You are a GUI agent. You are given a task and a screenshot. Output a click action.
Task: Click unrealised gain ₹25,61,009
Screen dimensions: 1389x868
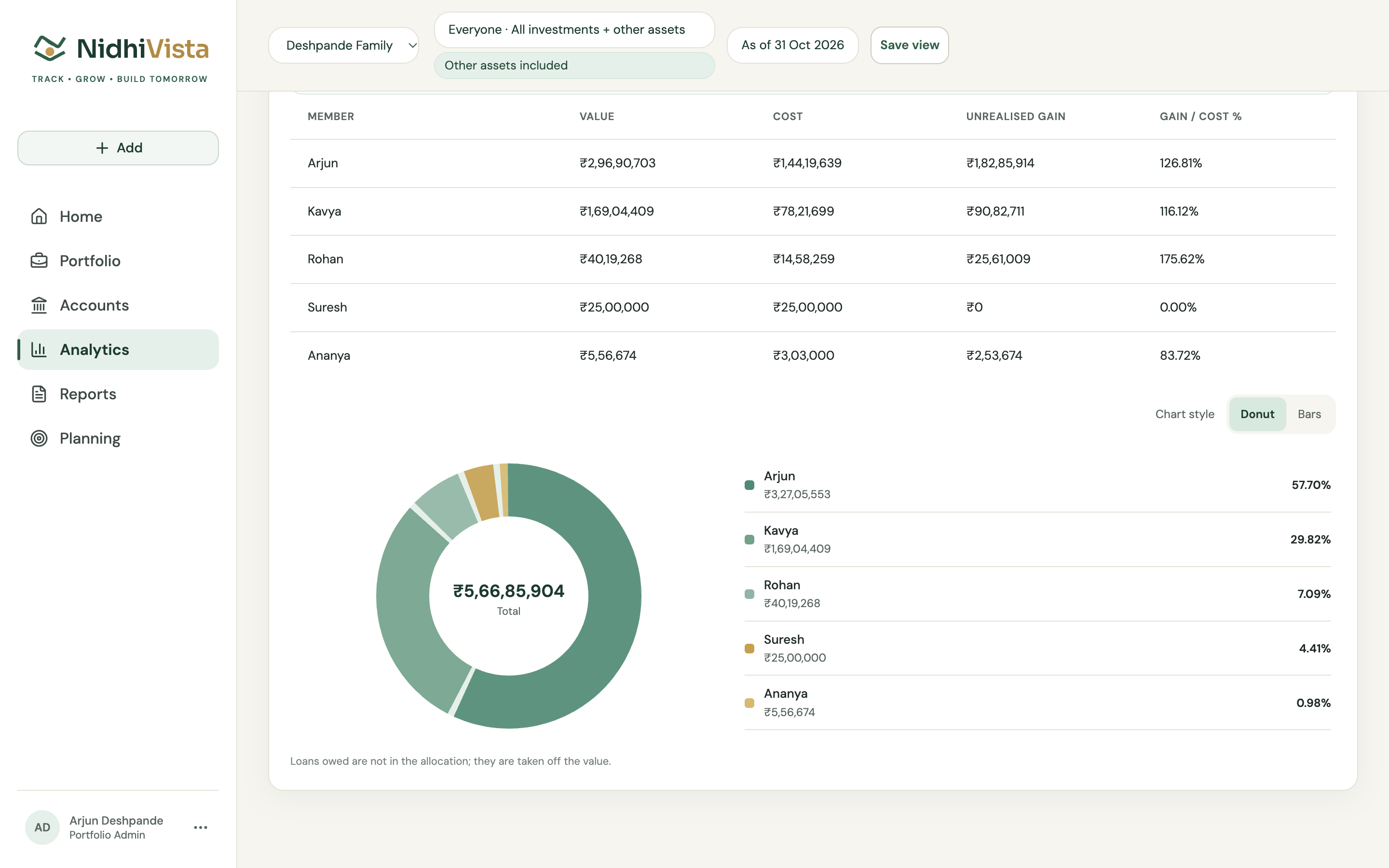point(998,259)
